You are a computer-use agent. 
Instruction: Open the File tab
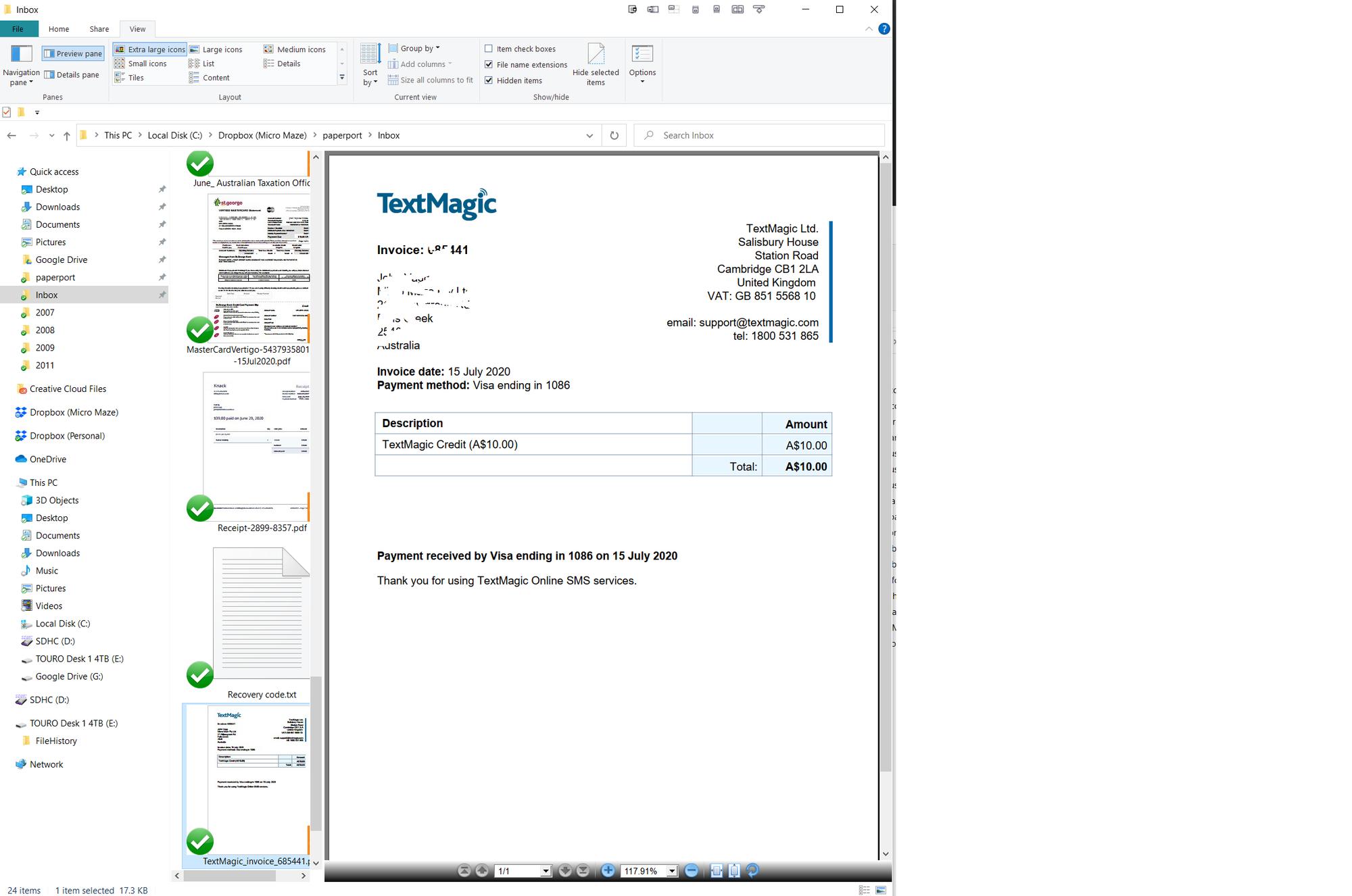coord(18,29)
